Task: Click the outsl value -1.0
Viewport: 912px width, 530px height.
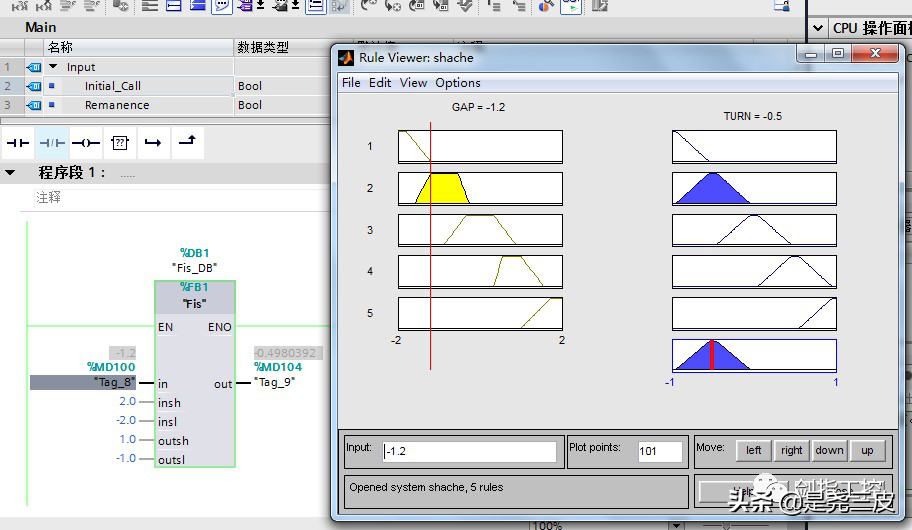Action: coord(126,458)
